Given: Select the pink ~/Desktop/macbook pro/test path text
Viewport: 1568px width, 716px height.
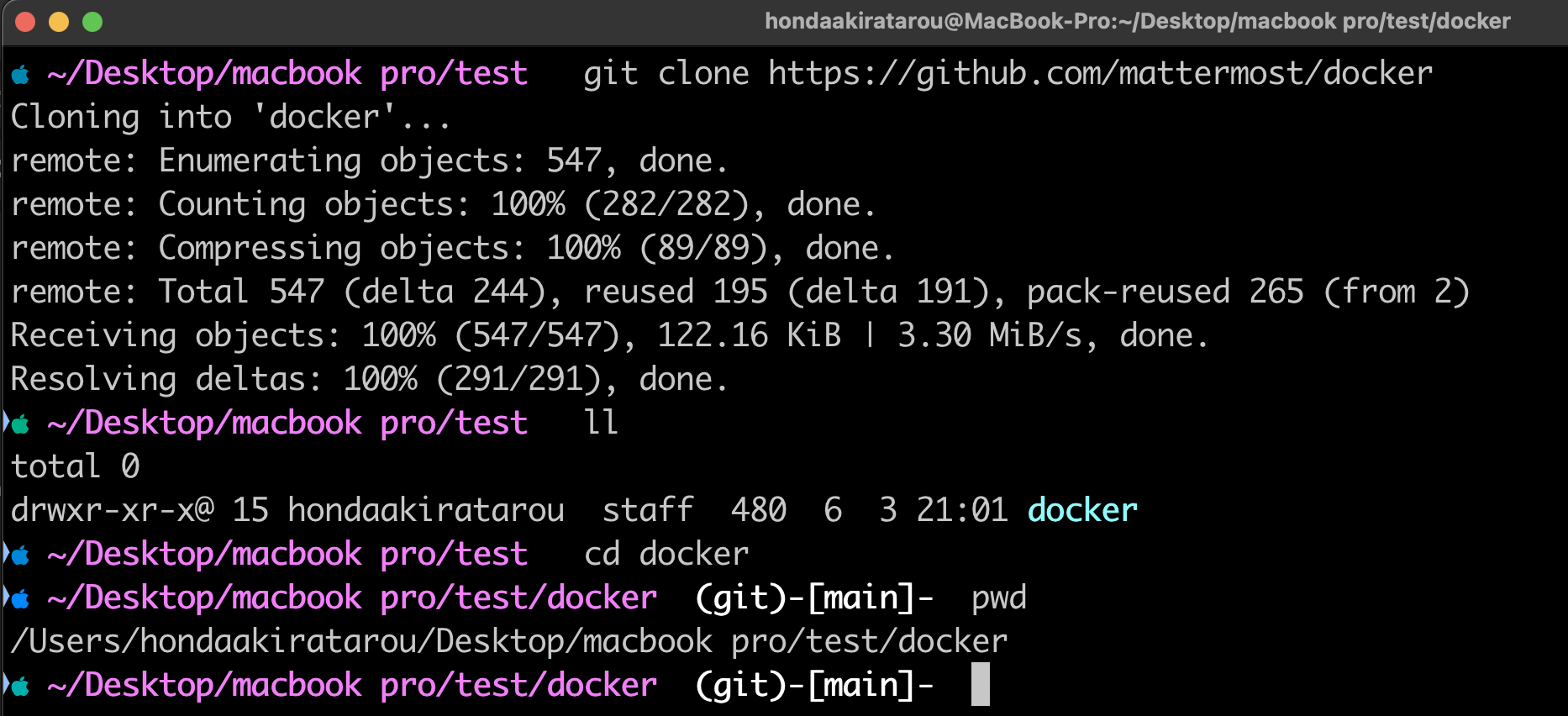Looking at the screenshot, I should [x=286, y=74].
